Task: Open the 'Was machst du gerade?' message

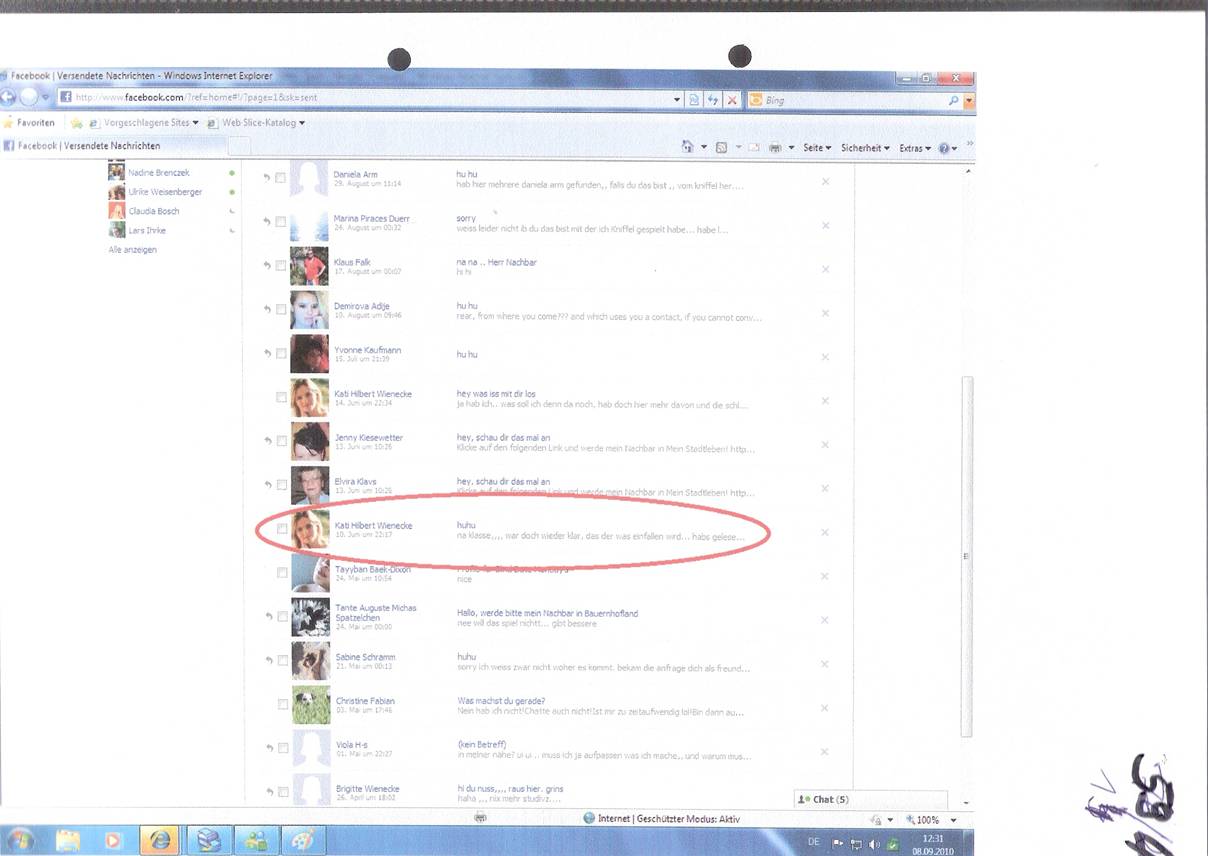Action: [501, 701]
